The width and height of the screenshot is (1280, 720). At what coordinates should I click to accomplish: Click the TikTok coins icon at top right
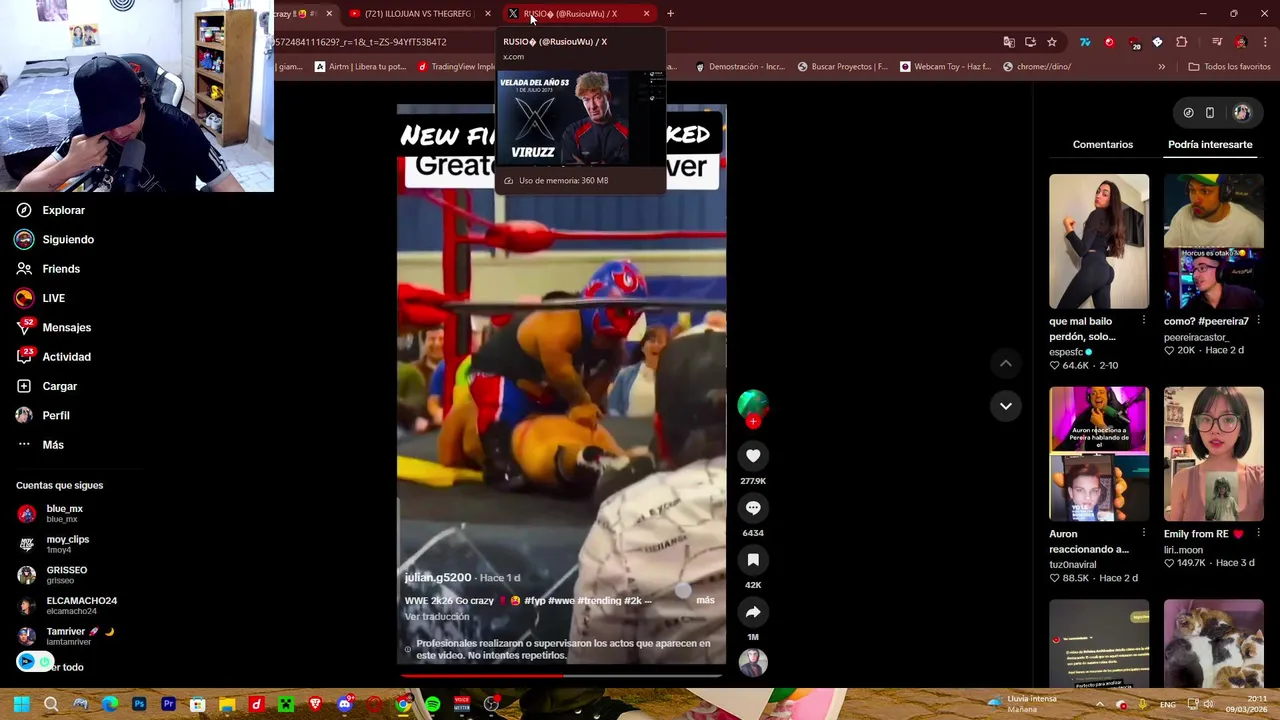1188,113
